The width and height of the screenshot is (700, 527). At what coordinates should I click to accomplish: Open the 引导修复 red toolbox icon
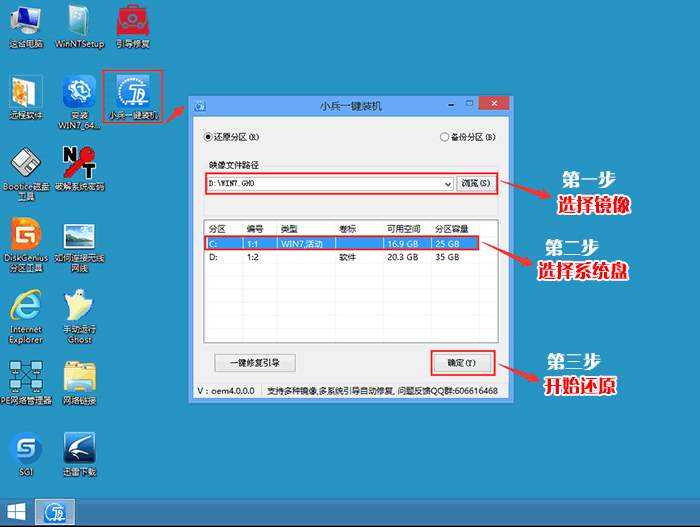[x=133, y=26]
